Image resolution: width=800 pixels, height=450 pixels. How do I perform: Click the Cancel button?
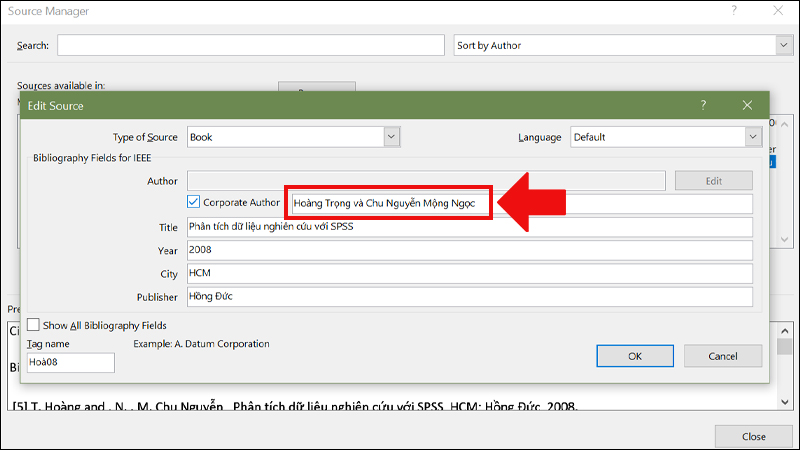(722, 356)
